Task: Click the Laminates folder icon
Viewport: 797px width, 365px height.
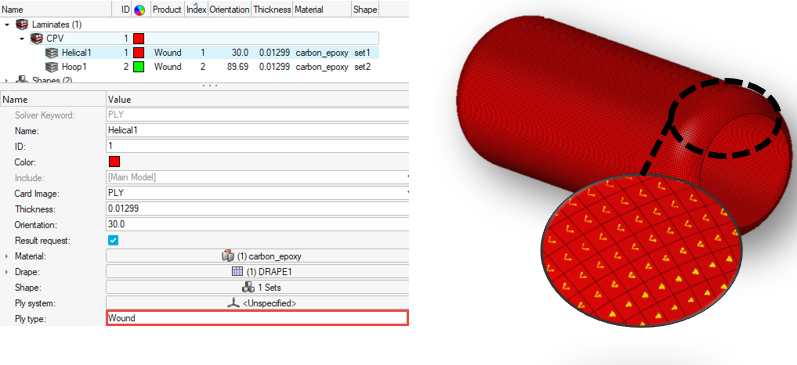Action: (x=21, y=24)
